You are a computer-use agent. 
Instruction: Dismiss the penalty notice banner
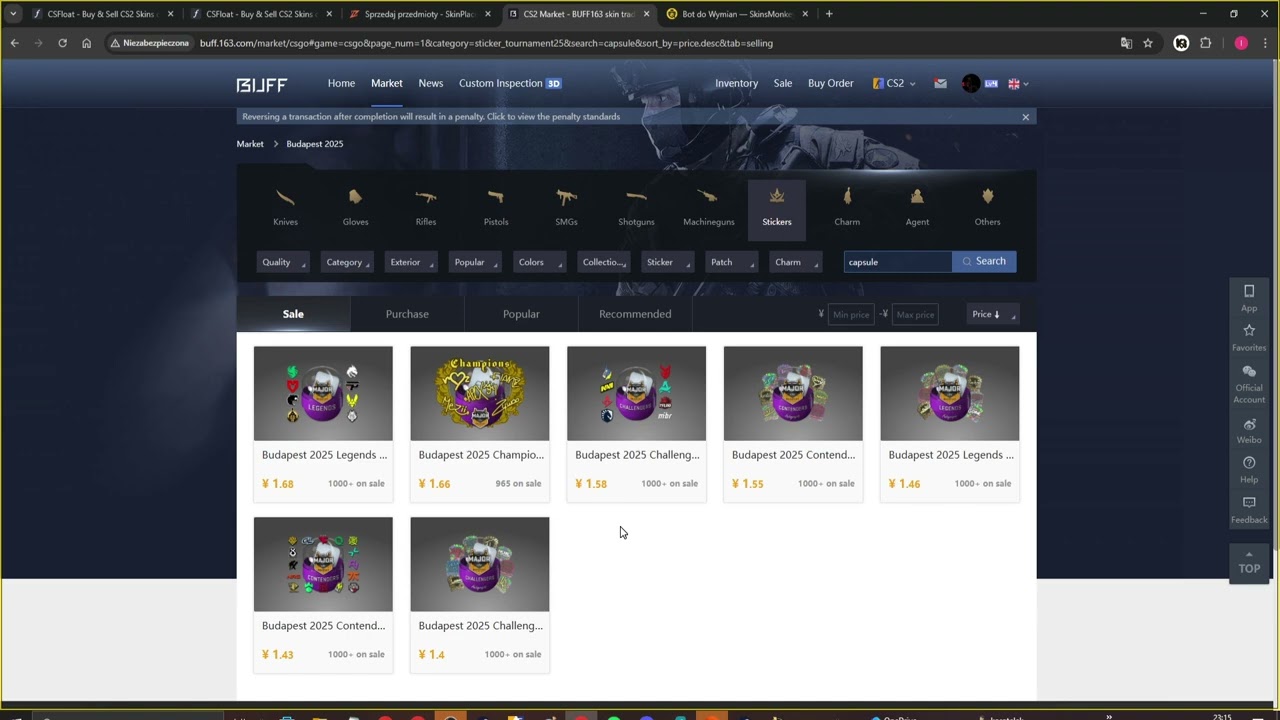[x=1025, y=117]
